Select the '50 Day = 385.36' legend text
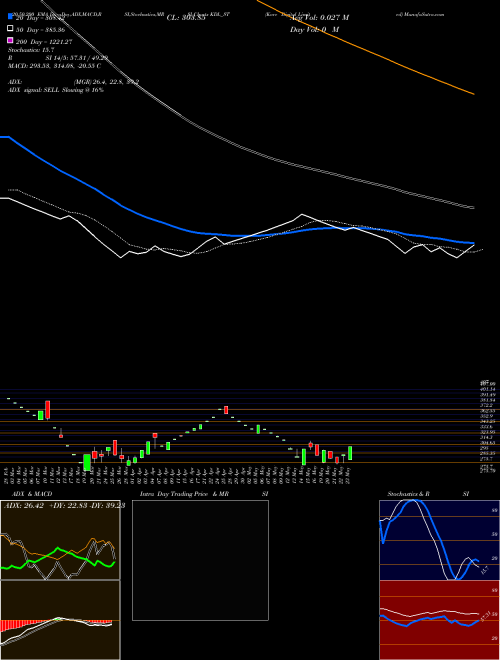 click(41, 30)
